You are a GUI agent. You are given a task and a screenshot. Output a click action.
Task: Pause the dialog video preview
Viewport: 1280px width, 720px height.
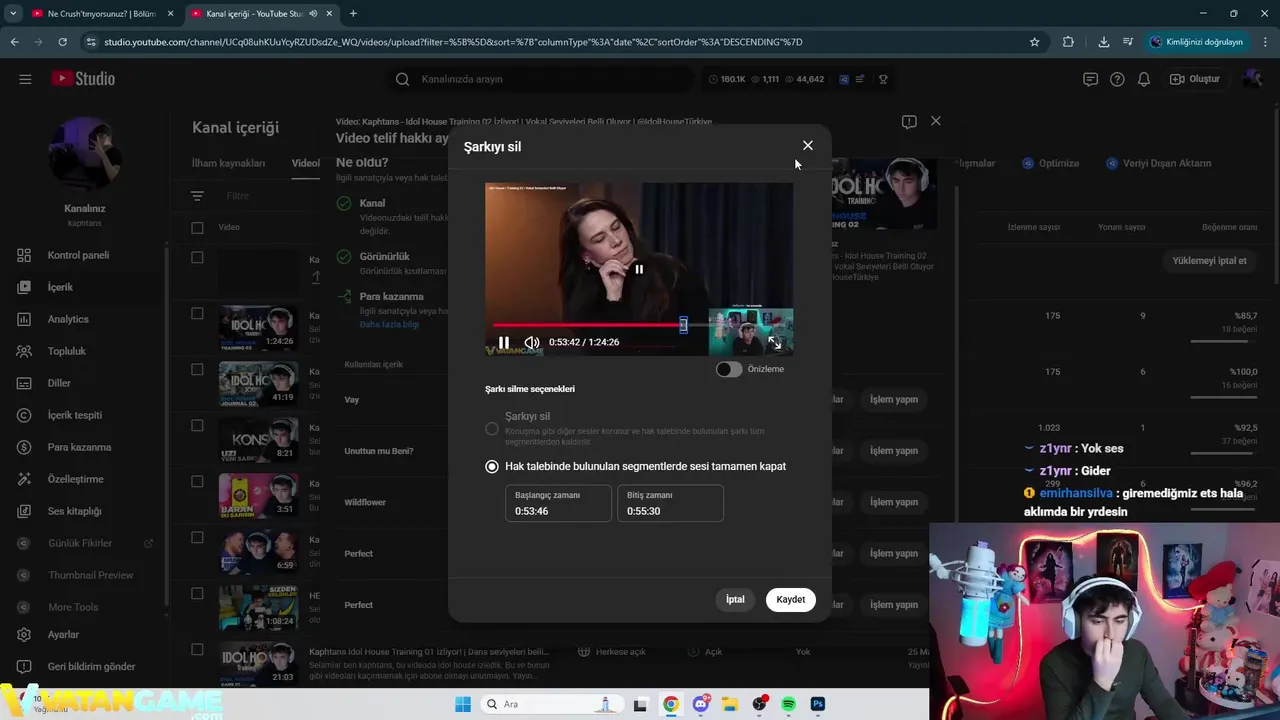pyautogui.click(x=504, y=342)
